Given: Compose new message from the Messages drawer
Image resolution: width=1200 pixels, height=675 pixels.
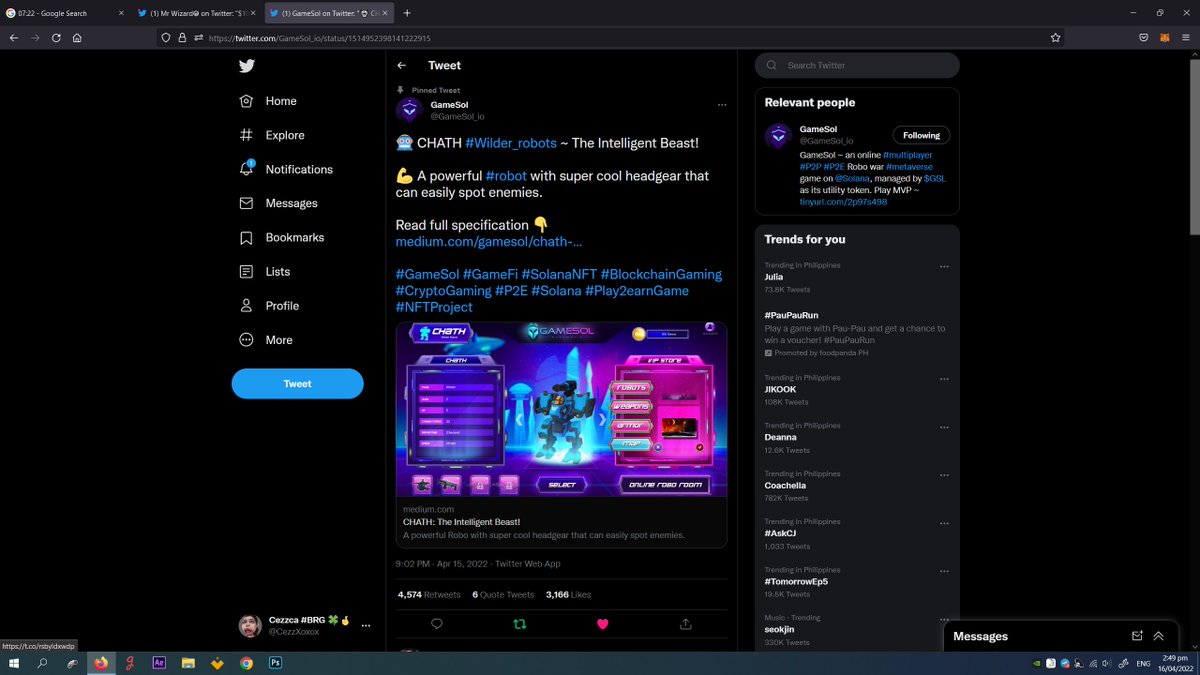Looking at the screenshot, I should click(x=1137, y=636).
